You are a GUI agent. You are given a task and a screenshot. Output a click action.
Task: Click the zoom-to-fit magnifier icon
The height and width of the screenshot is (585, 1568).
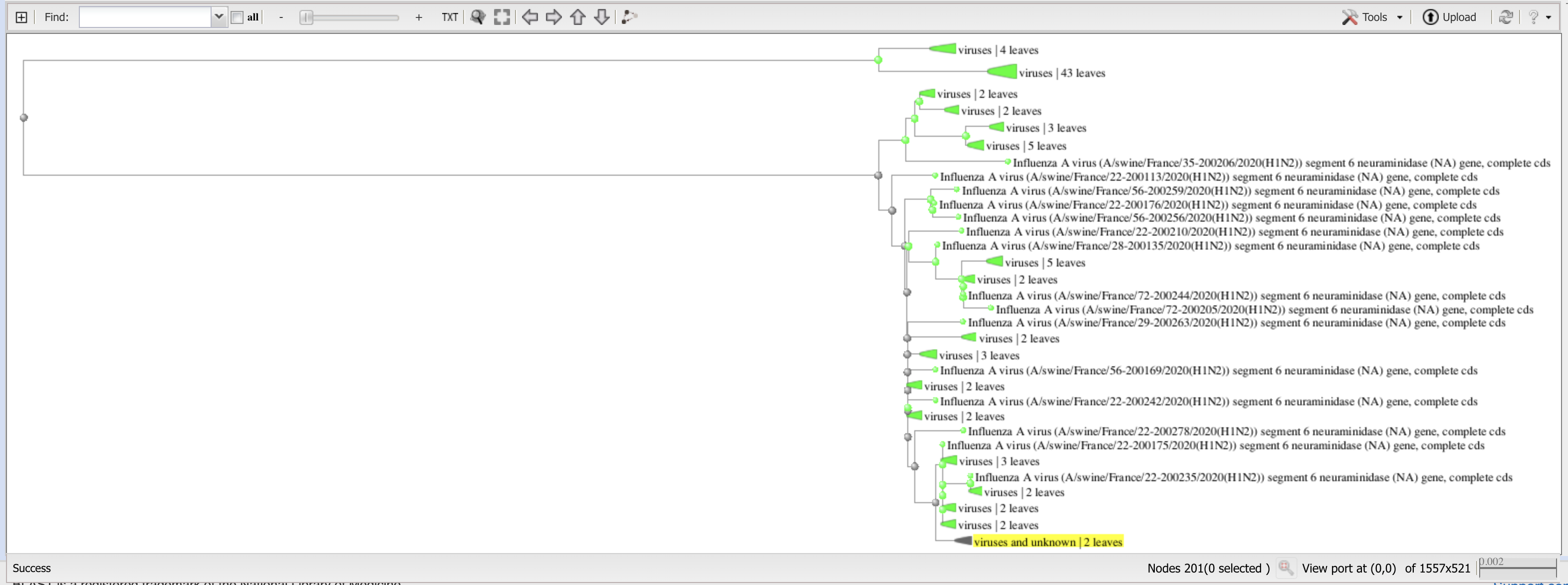point(478,17)
